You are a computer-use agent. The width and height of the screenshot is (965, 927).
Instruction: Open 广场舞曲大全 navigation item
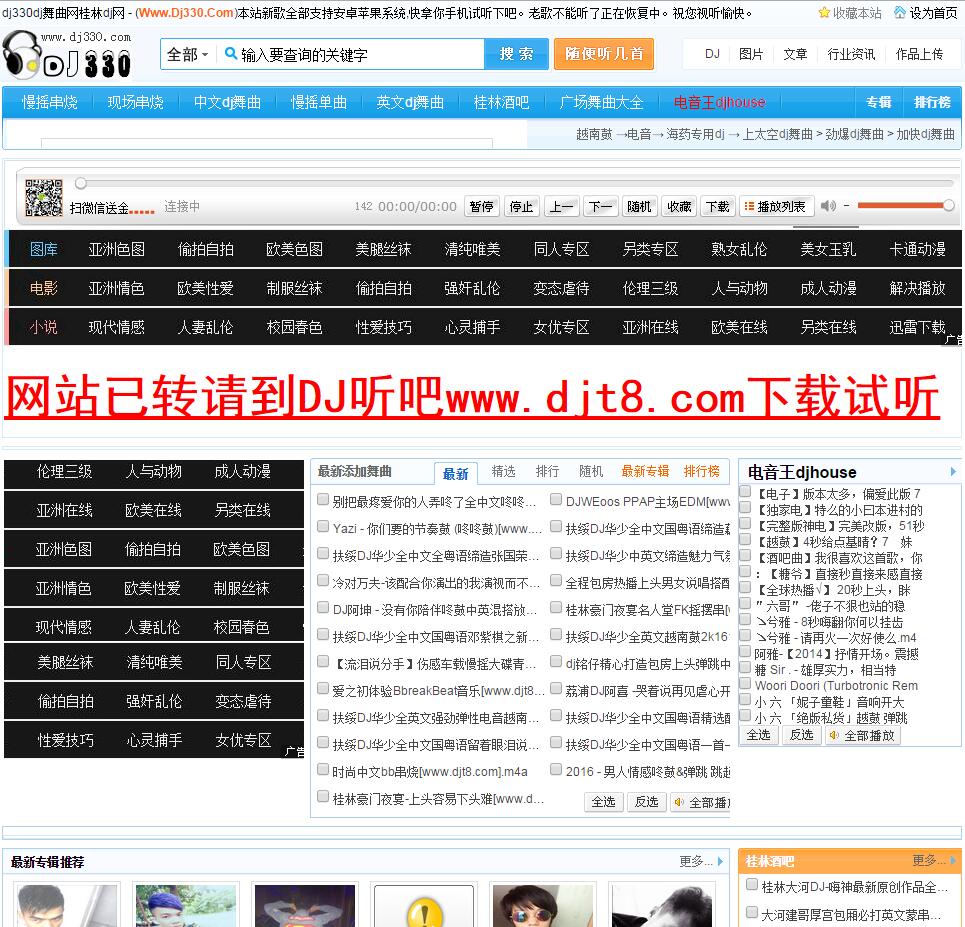point(601,102)
